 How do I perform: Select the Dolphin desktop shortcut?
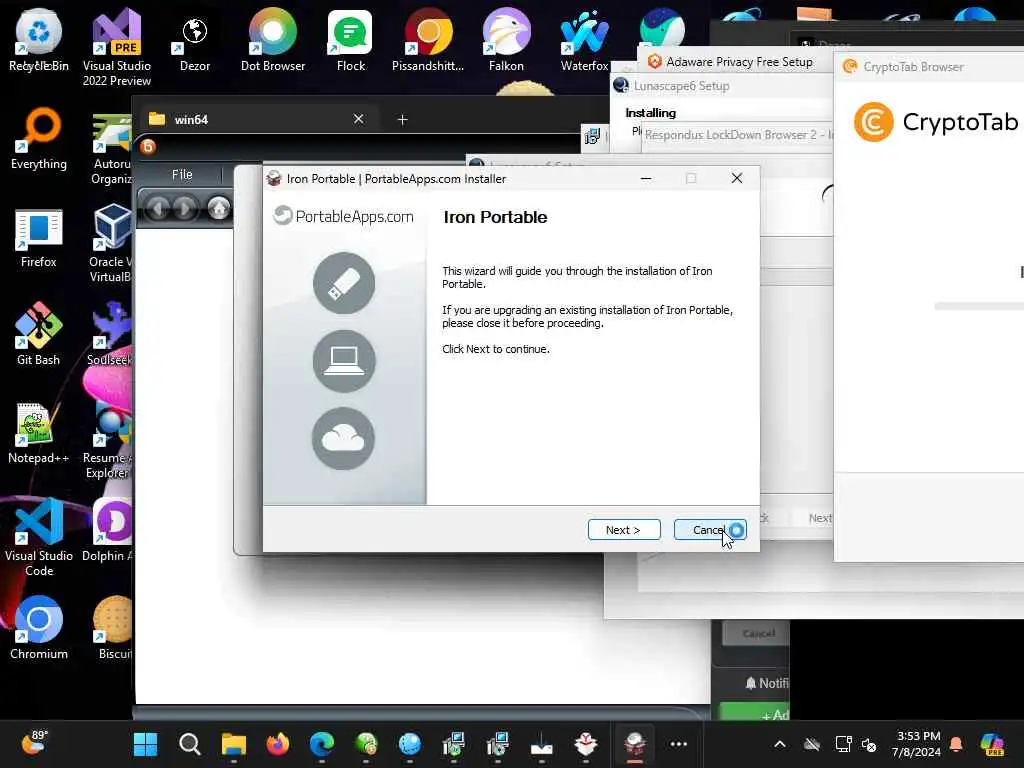tap(108, 530)
